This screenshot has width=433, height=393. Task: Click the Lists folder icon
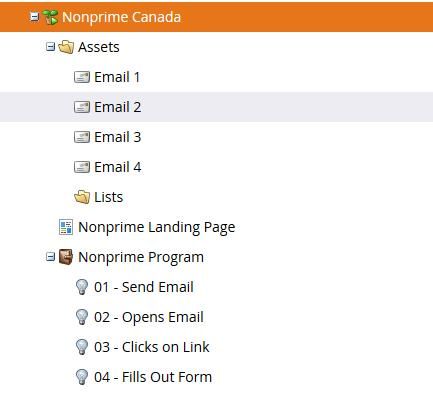click(x=82, y=197)
